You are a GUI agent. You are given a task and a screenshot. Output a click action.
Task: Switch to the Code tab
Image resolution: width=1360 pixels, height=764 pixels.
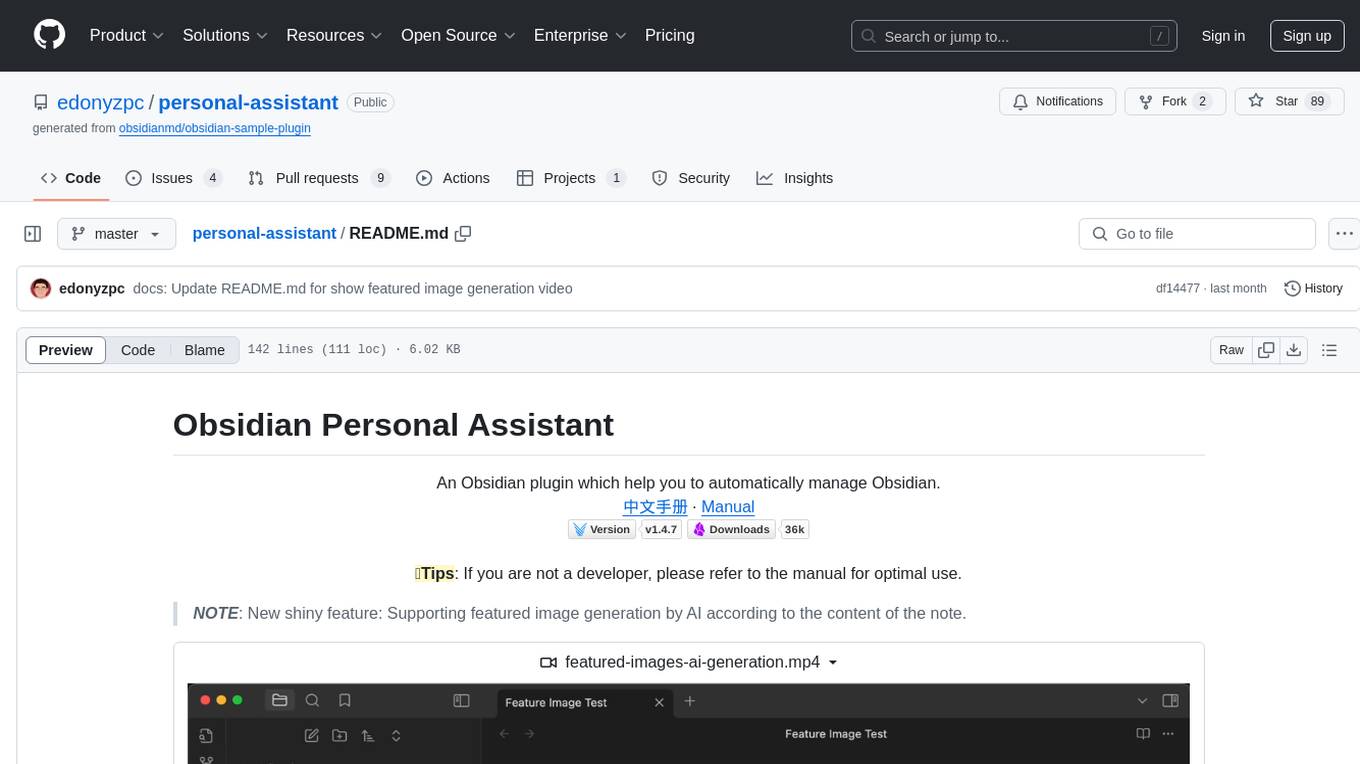click(x=70, y=178)
